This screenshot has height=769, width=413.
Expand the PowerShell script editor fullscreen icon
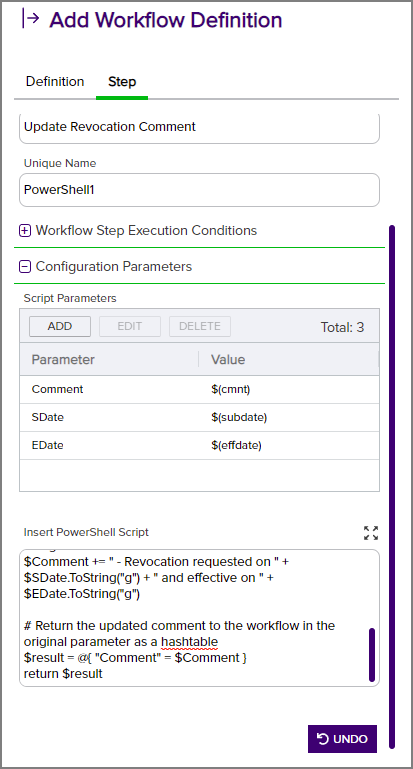click(371, 533)
